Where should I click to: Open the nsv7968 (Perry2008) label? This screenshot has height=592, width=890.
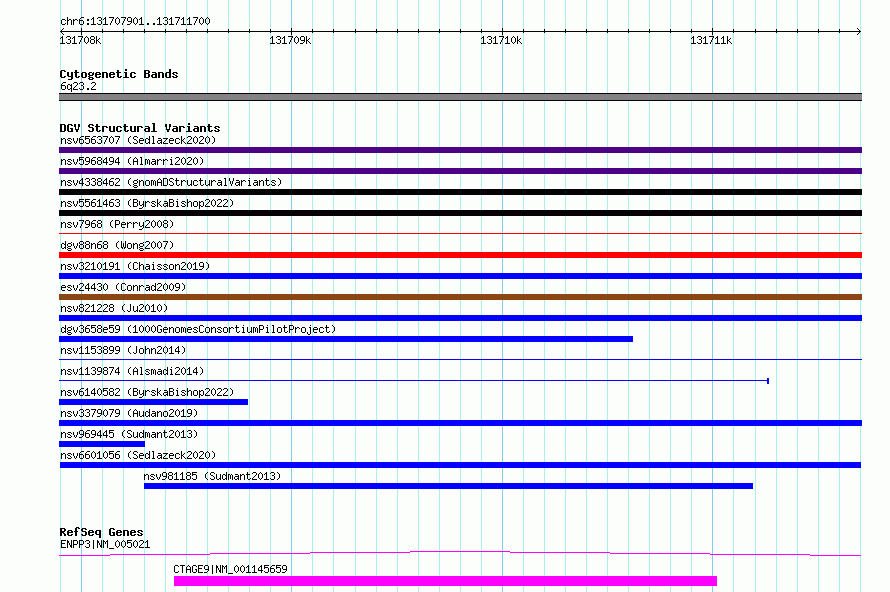(117, 224)
